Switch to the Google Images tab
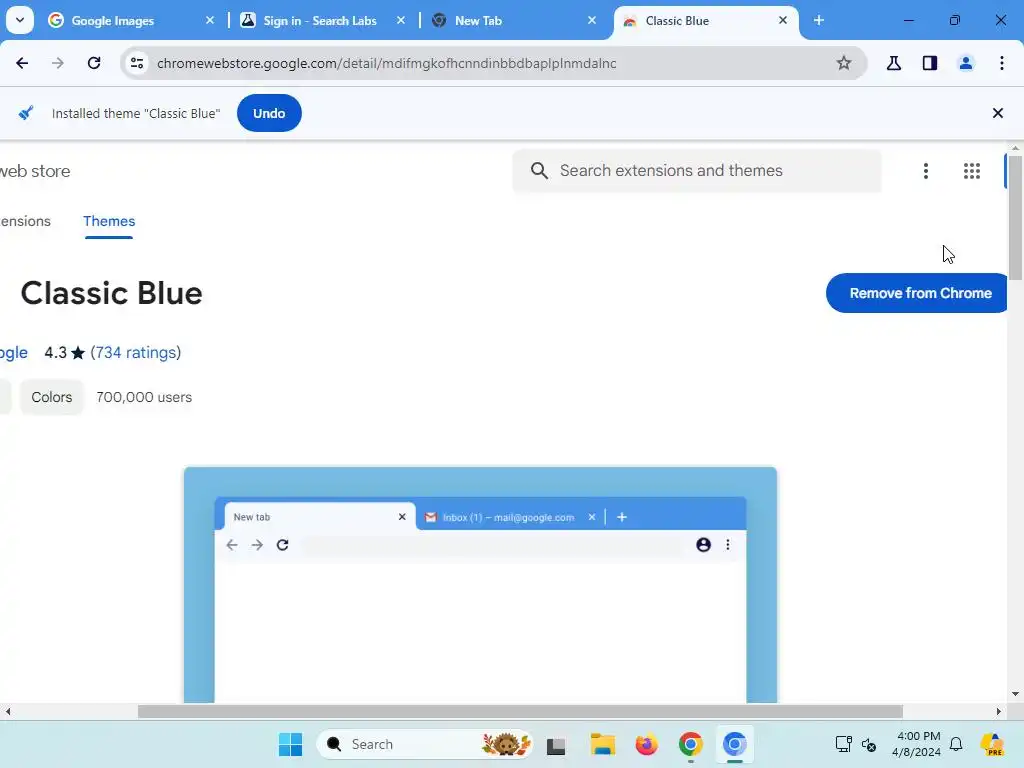The image size is (1024, 768). 112,21
